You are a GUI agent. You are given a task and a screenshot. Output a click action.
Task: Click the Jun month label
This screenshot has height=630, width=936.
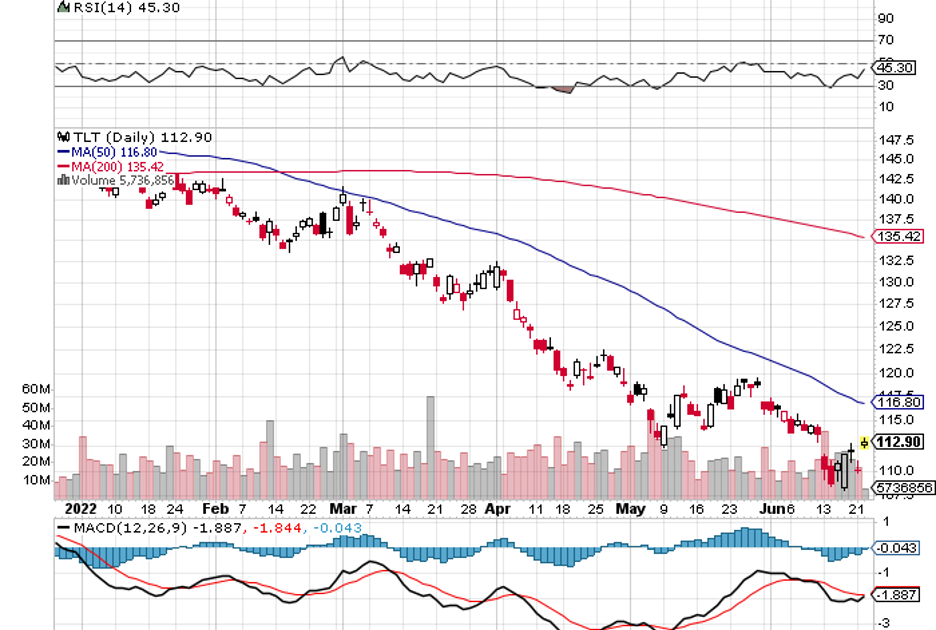coord(774,509)
